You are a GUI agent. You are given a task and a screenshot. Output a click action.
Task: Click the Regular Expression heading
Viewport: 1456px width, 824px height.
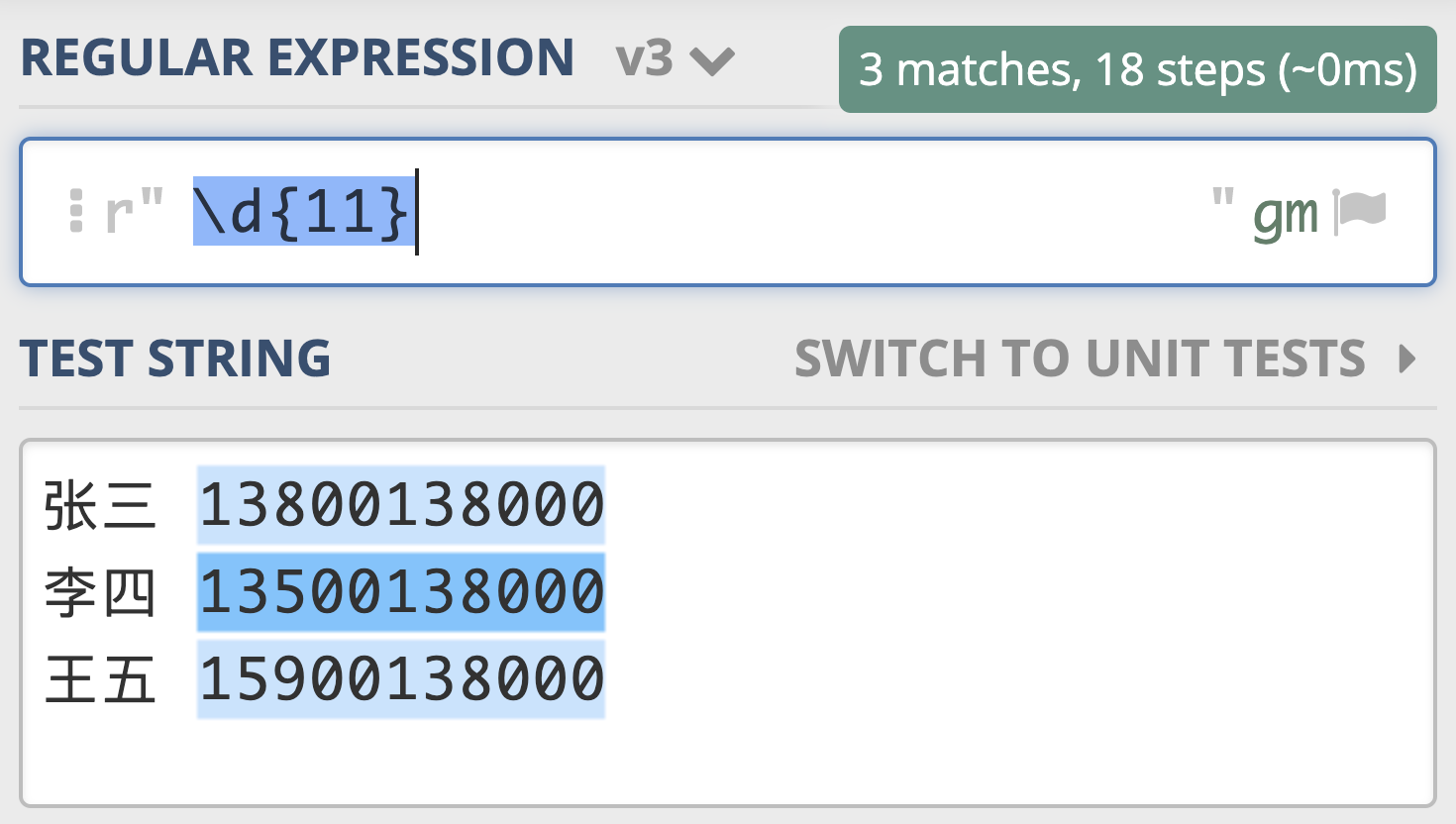(x=297, y=57)
